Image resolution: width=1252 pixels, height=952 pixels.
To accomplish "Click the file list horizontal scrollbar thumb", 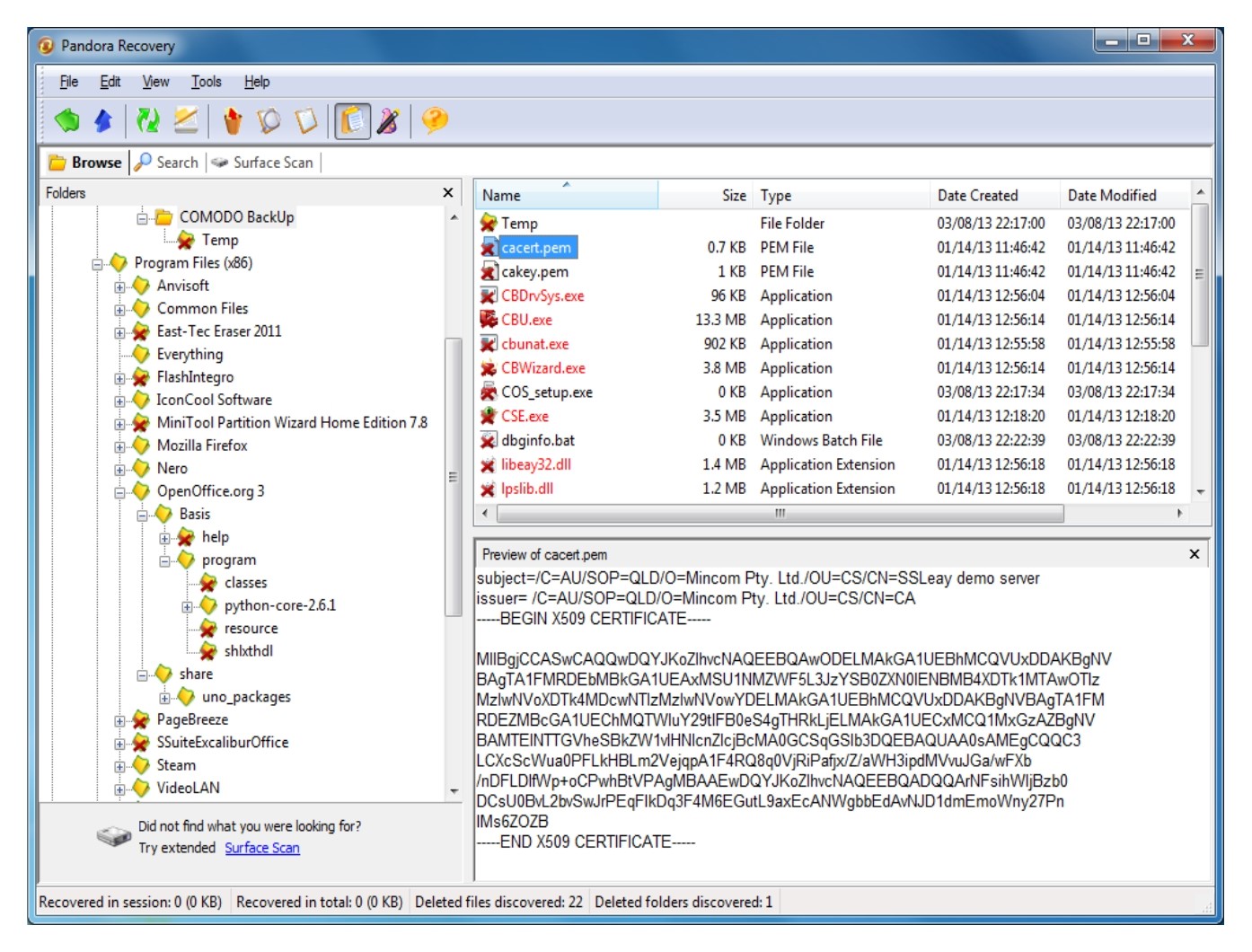I will tap(780, 513).
